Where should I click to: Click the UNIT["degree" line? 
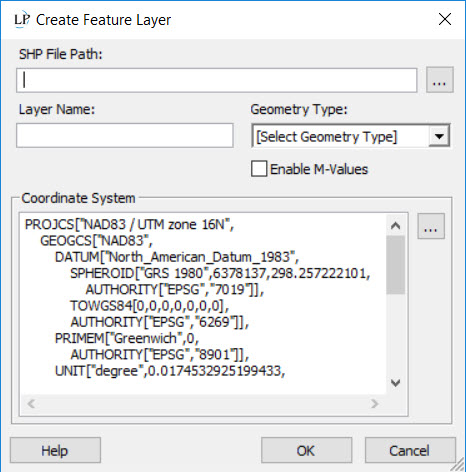pos(170,371)
